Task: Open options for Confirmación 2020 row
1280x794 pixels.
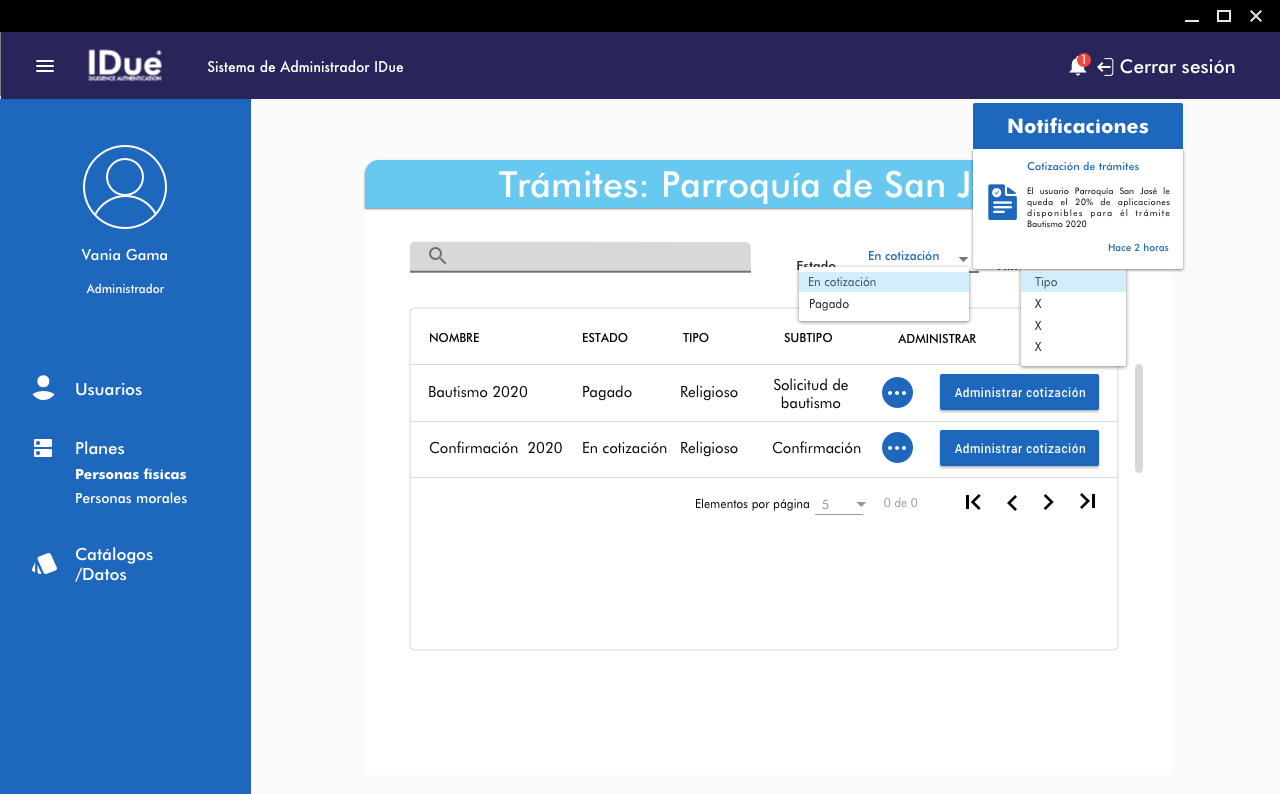Action: pyautogui.click(x=897, y=448)
